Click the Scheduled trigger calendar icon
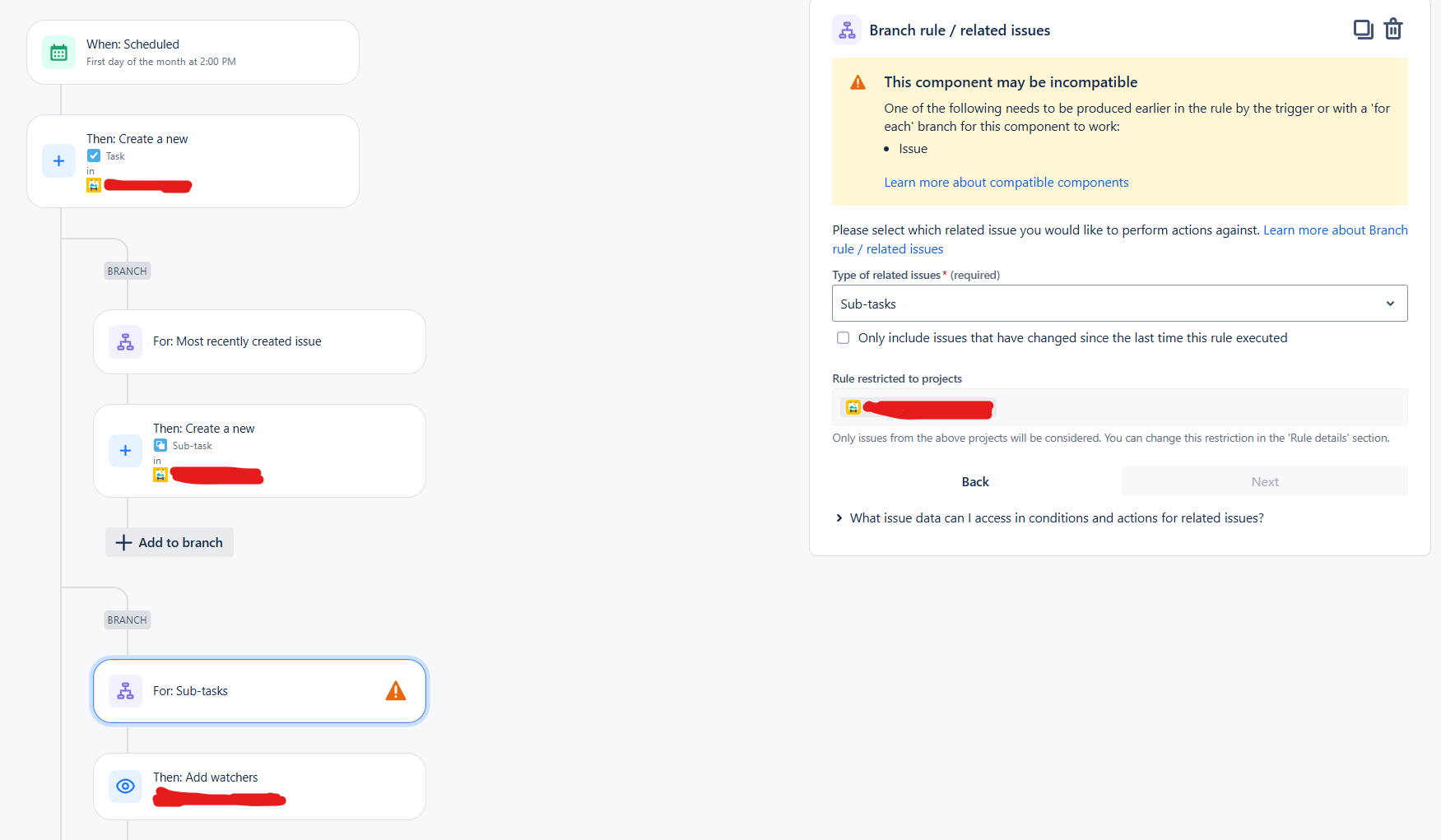This screenshot has height=840, width=1441. pyautogui.click(x=58, y=53)
